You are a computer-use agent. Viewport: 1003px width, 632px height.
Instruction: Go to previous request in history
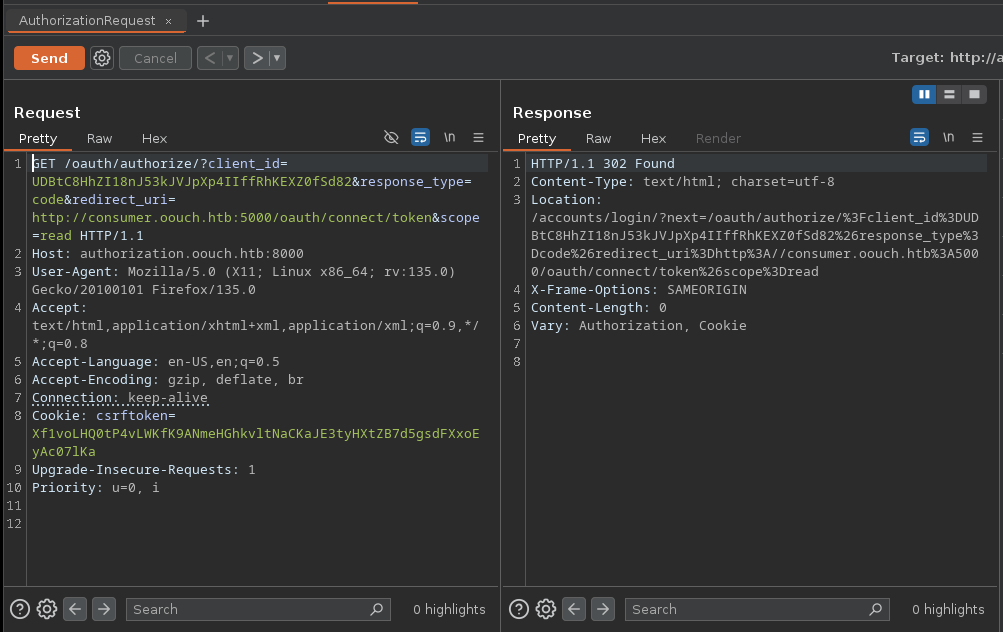click(x=210, y=58)
